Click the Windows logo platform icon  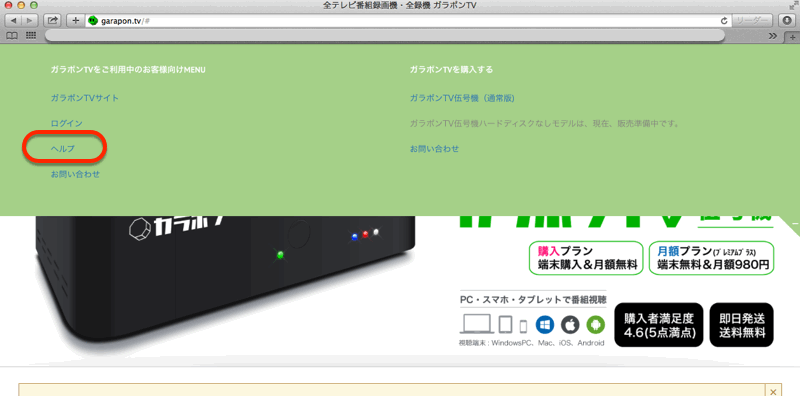point(544,325)
